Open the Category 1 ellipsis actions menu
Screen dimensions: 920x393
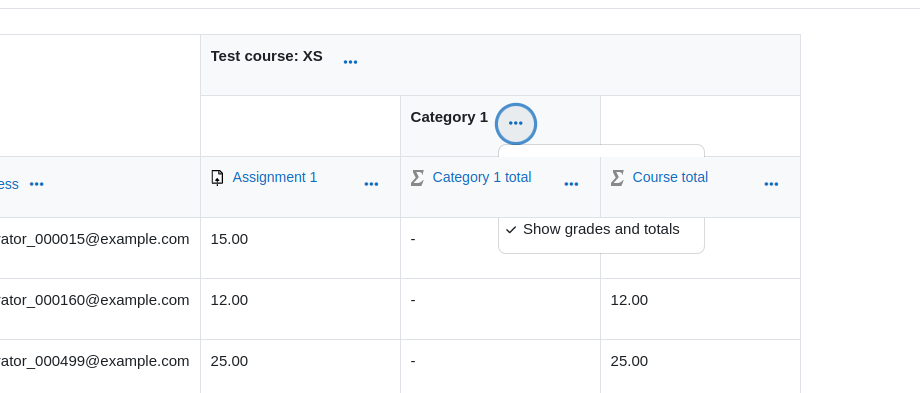pos(516,123)
